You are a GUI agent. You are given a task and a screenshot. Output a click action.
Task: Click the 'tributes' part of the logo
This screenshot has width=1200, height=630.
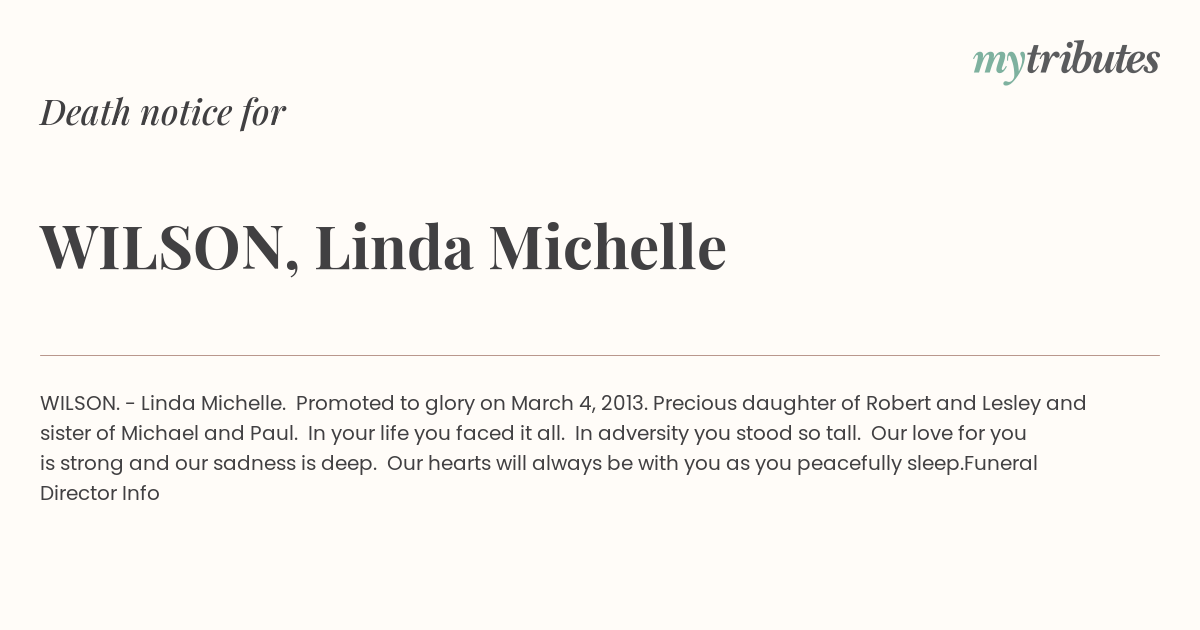1092,60
